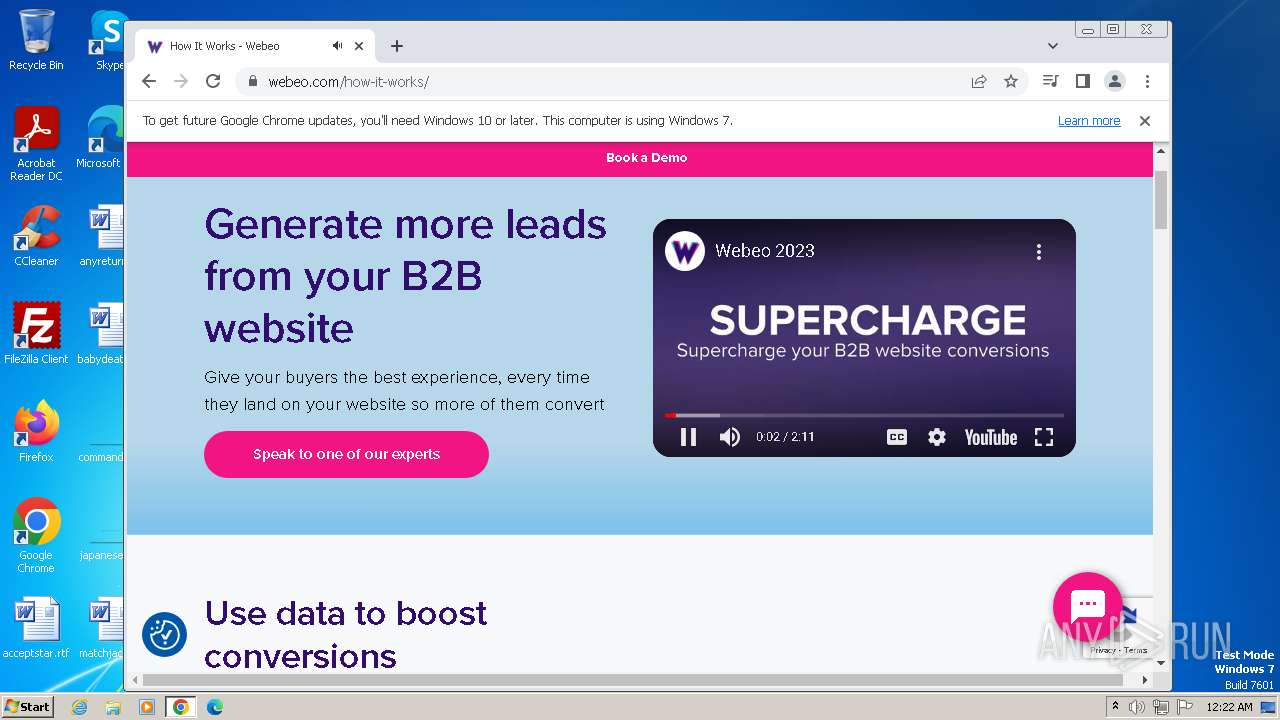Launch Internet Explorer from taskbar

80,707
